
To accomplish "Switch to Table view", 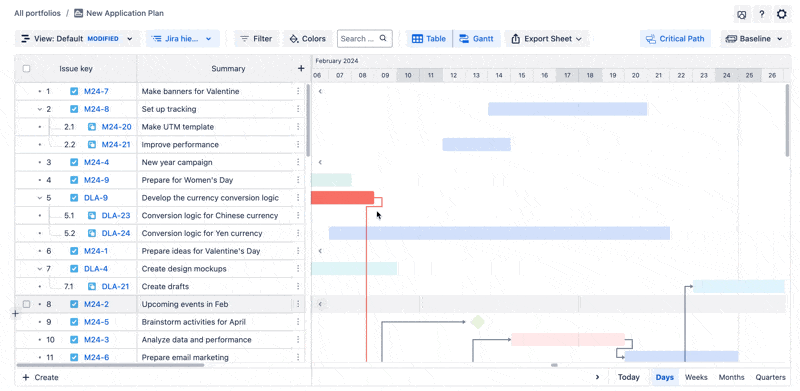I will pyautogui.click(x=429, y=39).
